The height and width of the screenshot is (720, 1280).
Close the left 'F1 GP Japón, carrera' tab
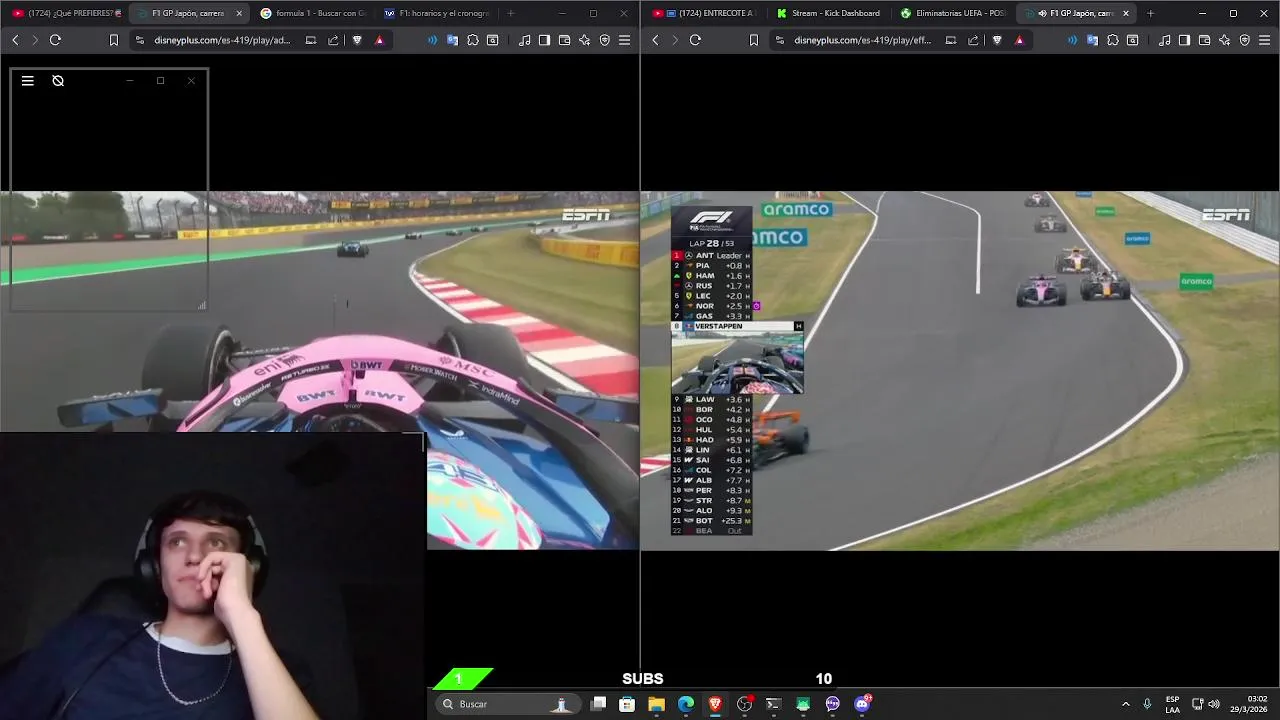coord(239,13)
